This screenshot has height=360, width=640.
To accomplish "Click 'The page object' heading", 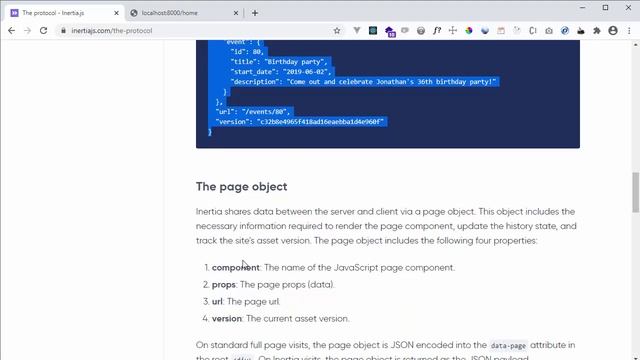I will (241, 187).
